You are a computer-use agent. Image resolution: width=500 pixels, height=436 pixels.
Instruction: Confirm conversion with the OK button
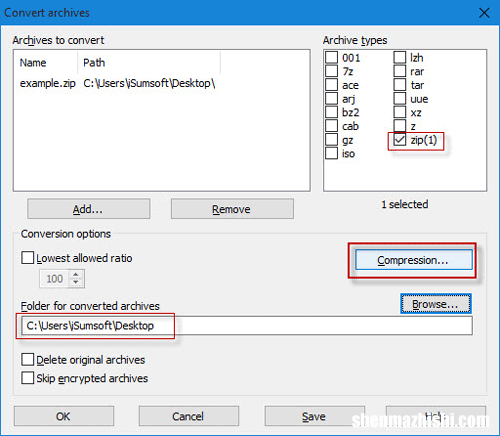pyautogui.click(x=64, y=416)
